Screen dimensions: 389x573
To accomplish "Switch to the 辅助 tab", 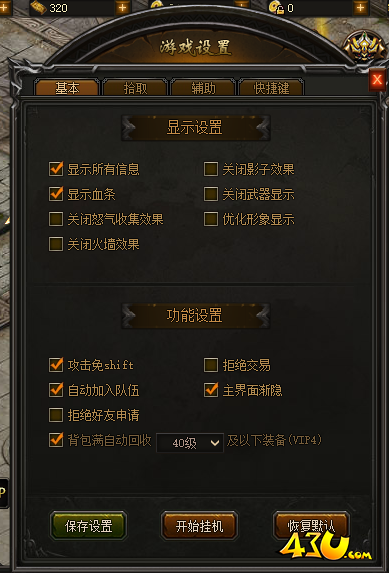I will 203,88.
